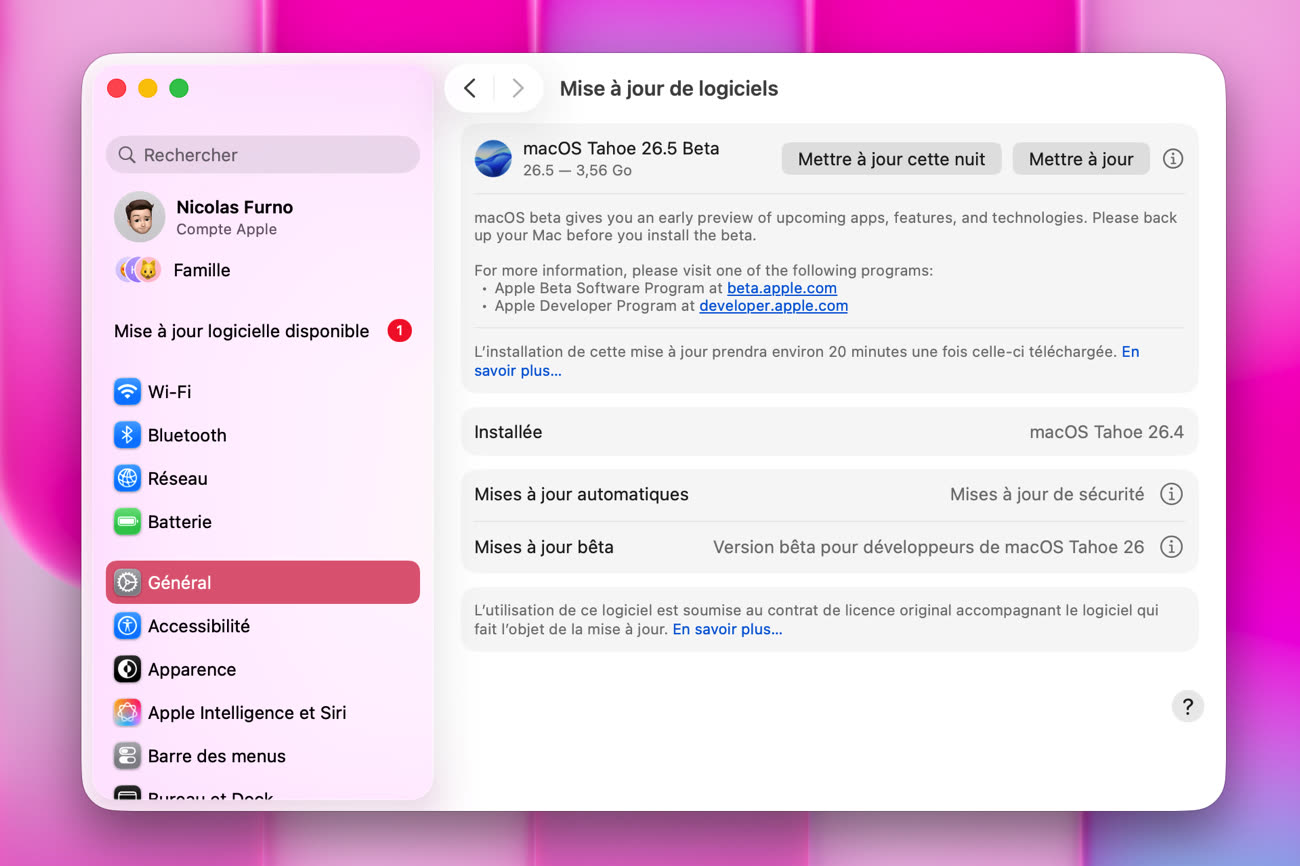
Task: Open Nicolas Furno Compte Apple profile
Action: point(234,217)
